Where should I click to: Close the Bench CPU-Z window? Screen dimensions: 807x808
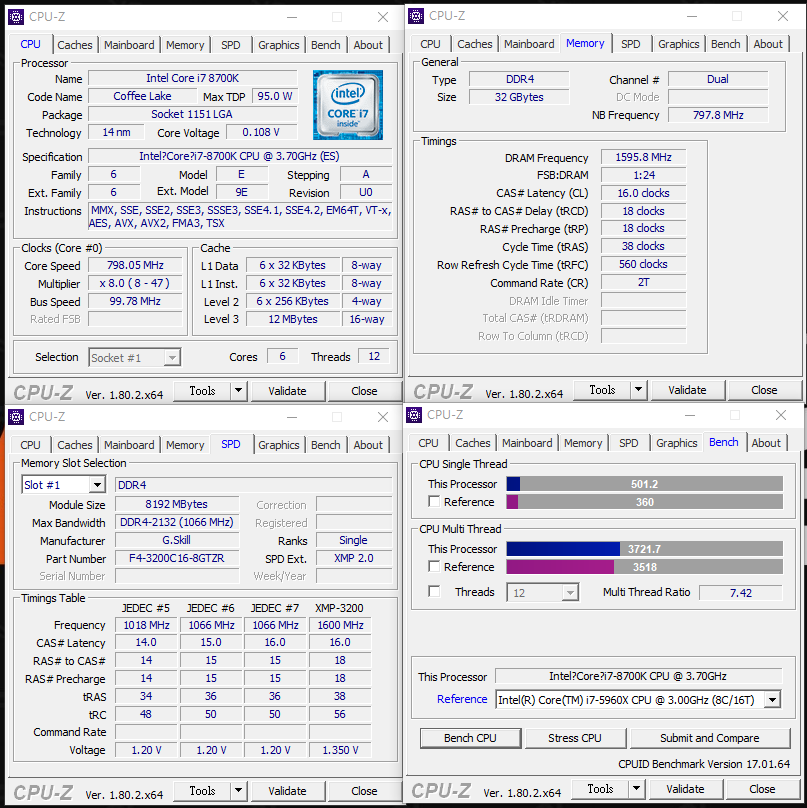click(x=781, y=415)
